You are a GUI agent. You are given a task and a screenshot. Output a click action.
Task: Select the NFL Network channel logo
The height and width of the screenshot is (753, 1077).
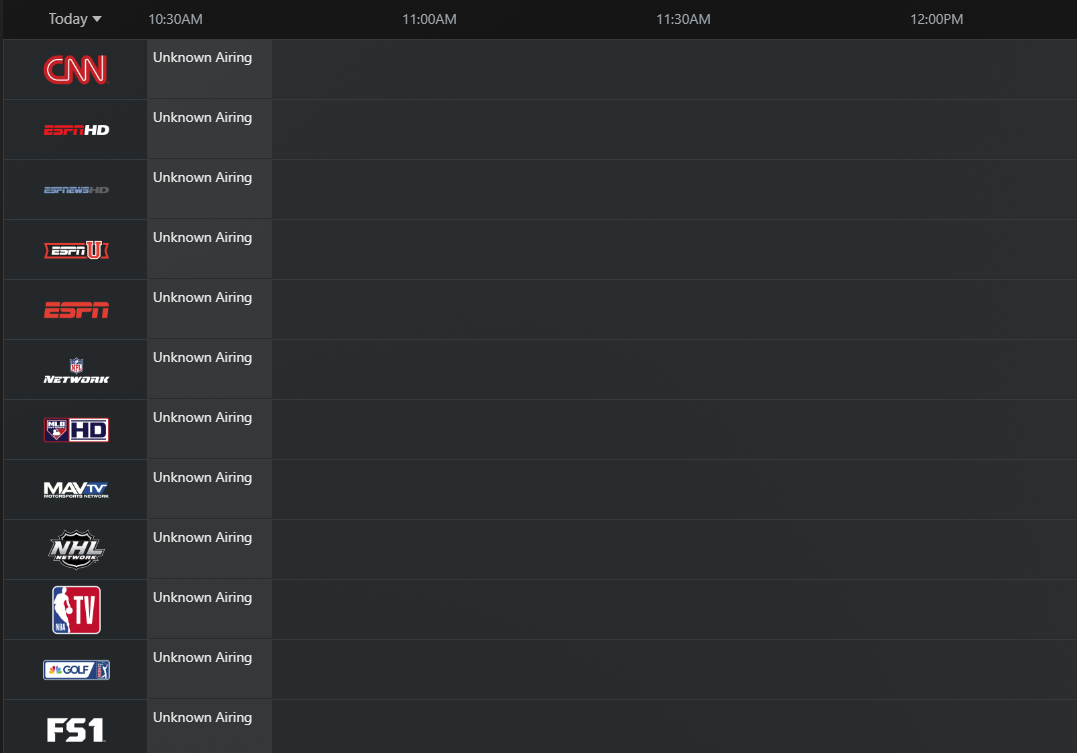[x=76, y=370]
